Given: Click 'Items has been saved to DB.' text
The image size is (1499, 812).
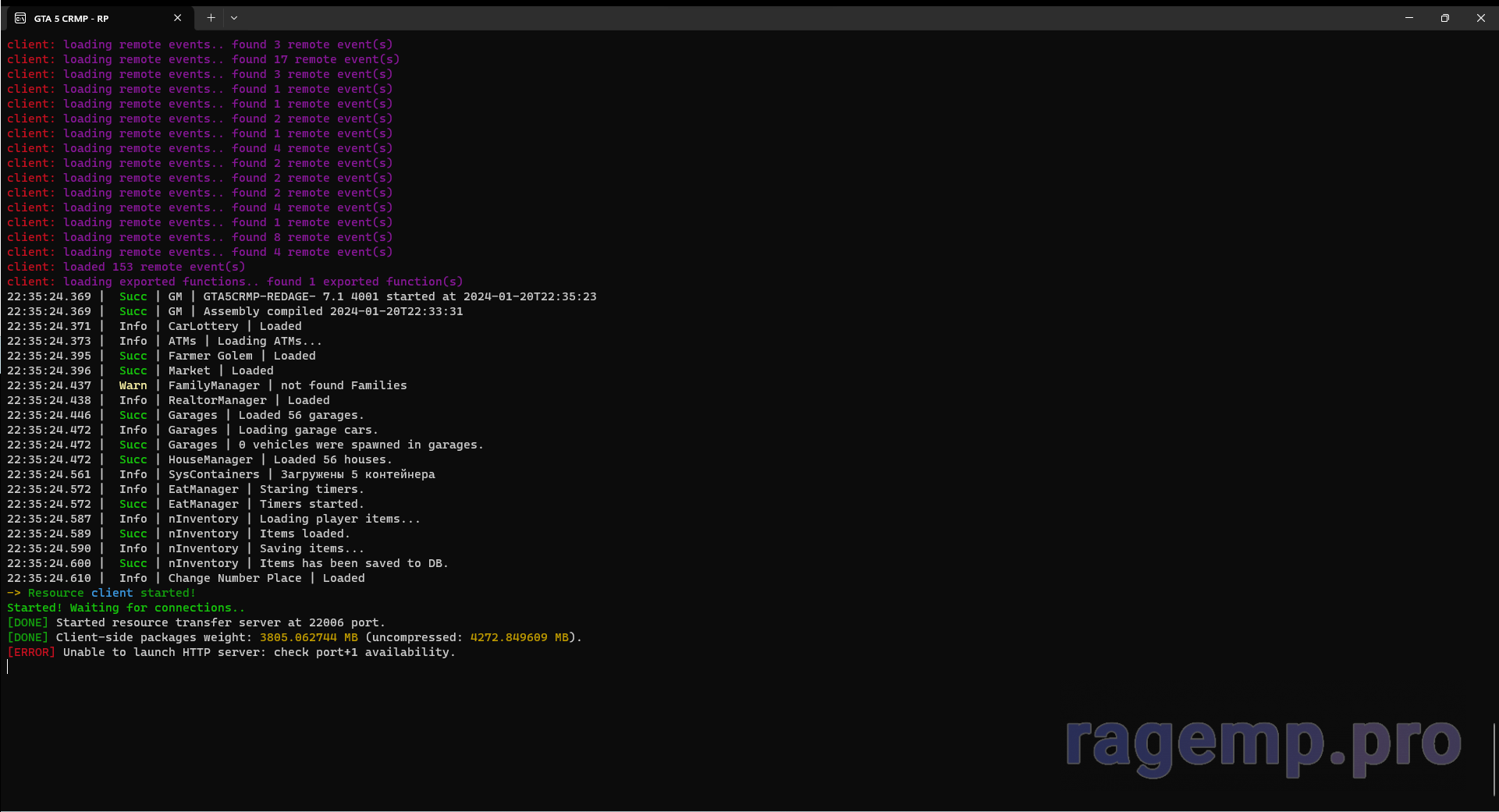Looking at the screenshot, I should 354,563.
